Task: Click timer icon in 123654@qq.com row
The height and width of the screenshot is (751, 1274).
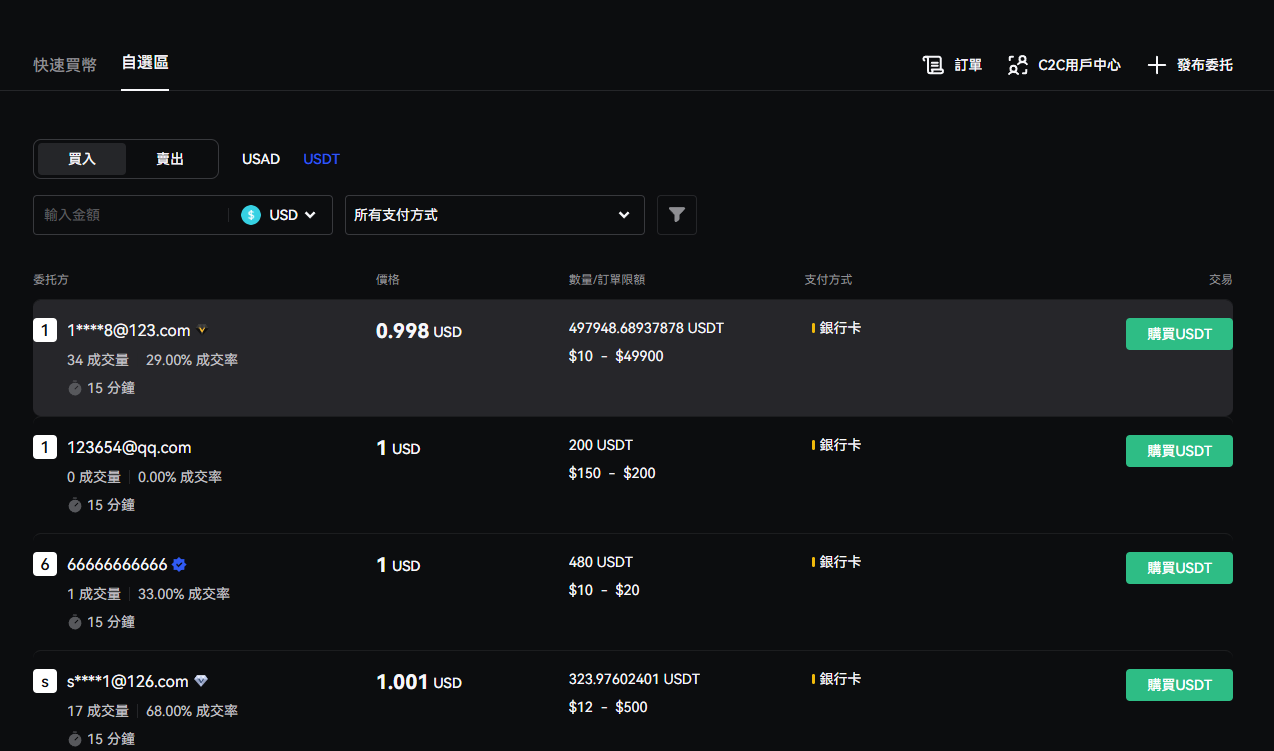Action: pyautogui.click(x=74, y=505)
